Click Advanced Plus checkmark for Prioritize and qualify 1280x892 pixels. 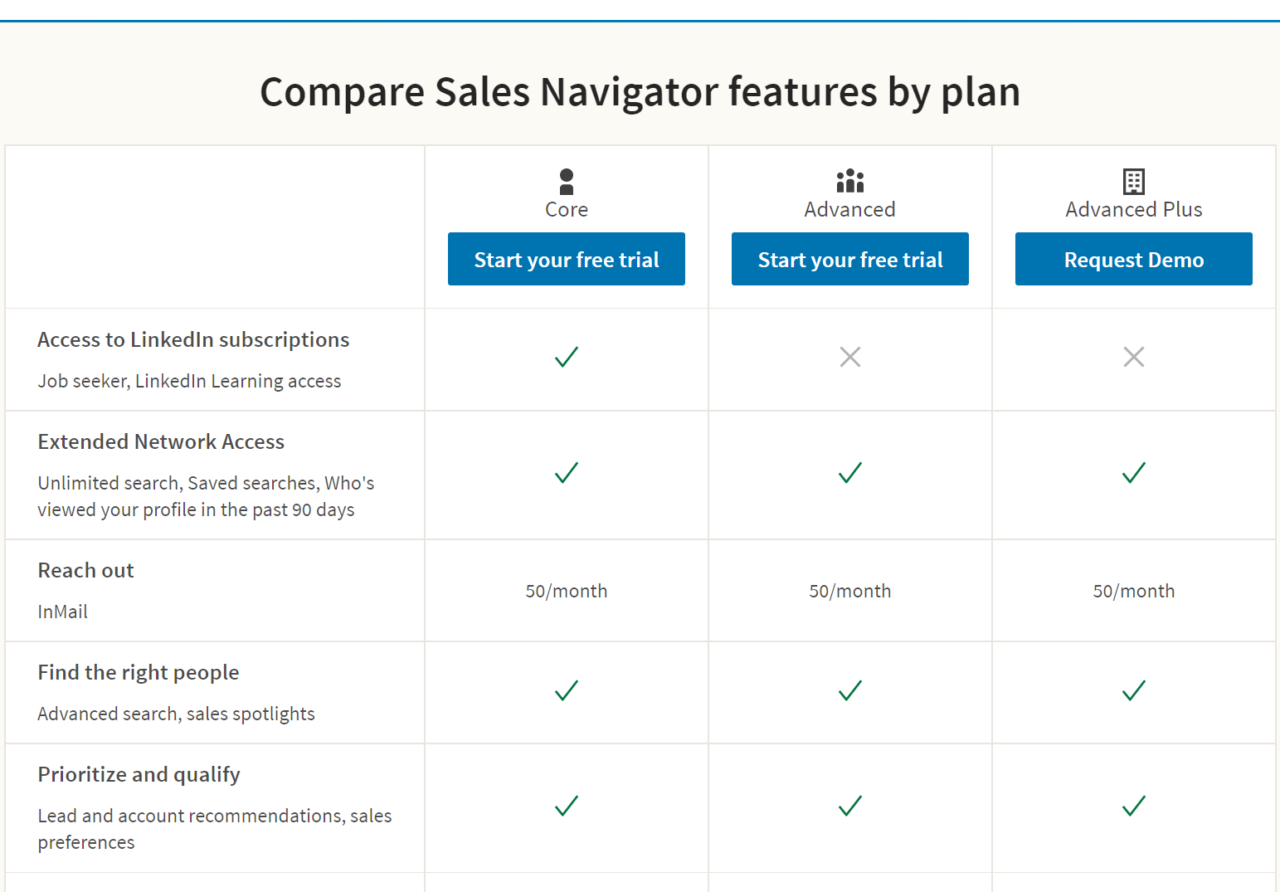click(1133, 806)
